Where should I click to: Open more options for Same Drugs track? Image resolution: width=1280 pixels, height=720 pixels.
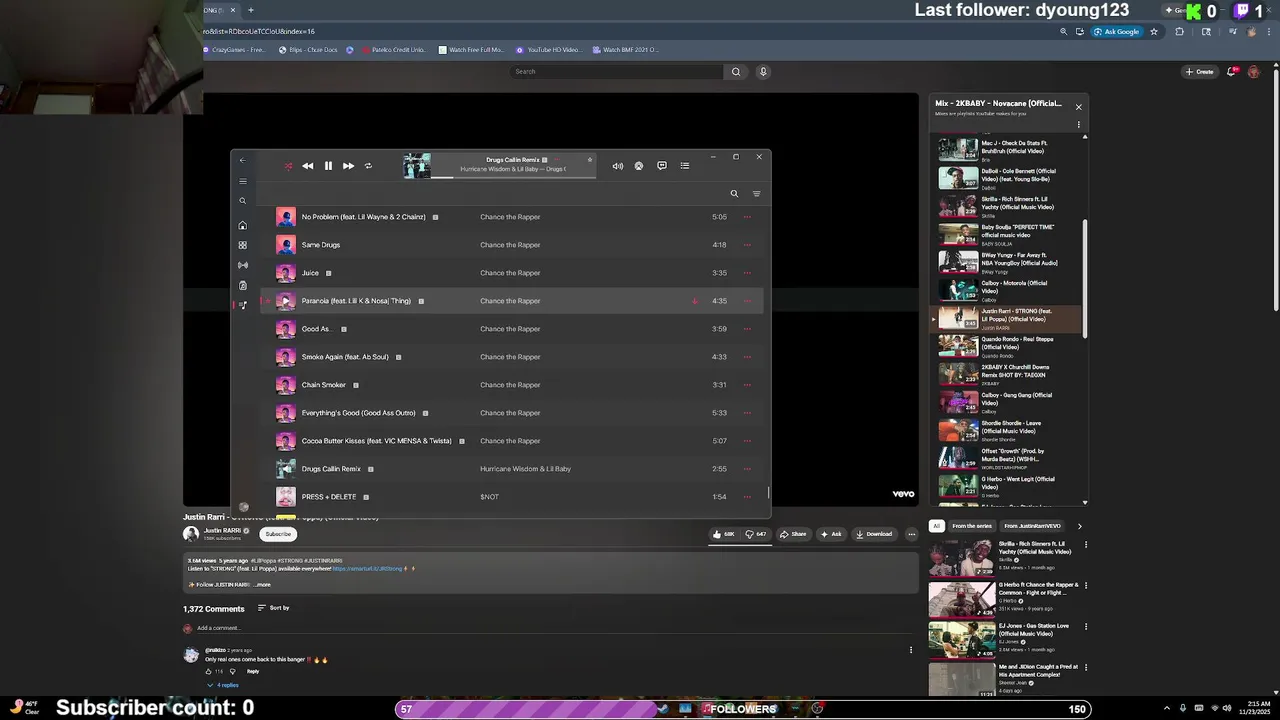[747, 245]
